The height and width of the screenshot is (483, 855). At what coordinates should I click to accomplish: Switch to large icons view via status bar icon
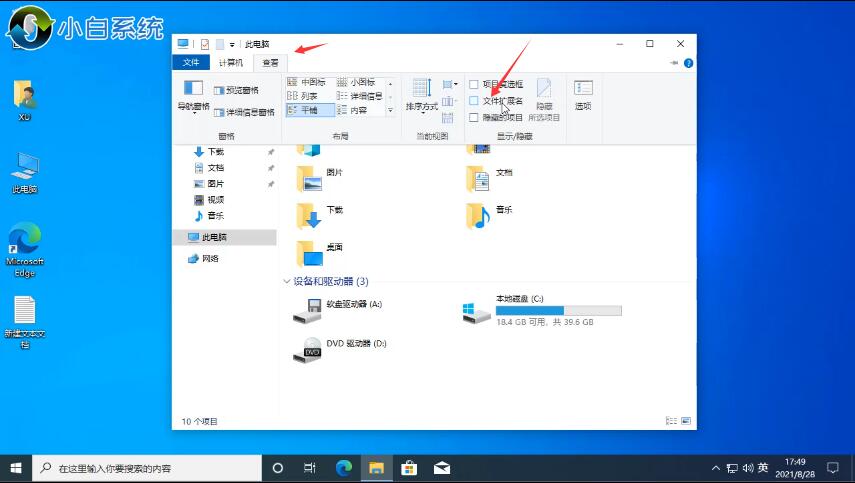(686, 421)
